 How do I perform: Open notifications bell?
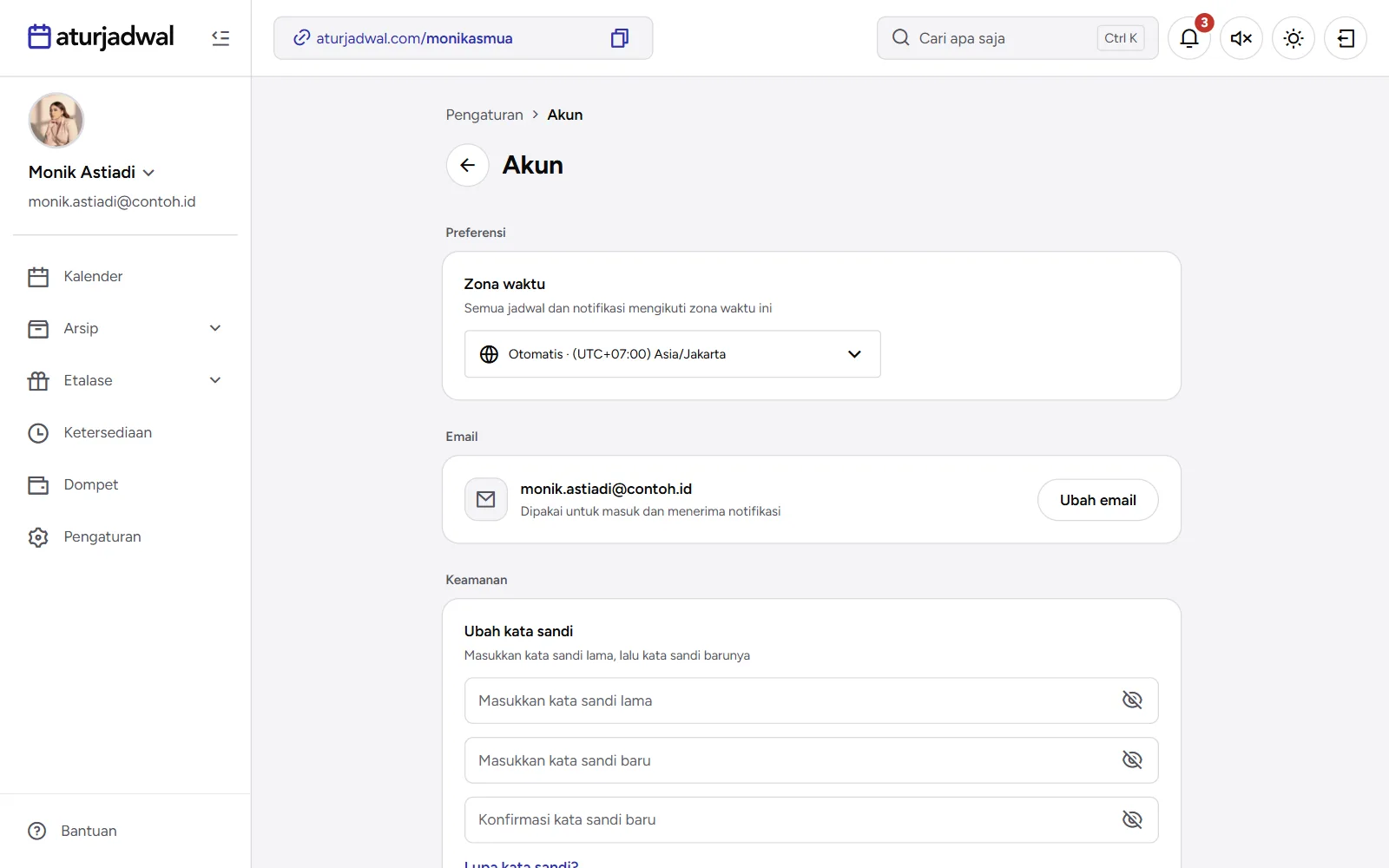1189,38
